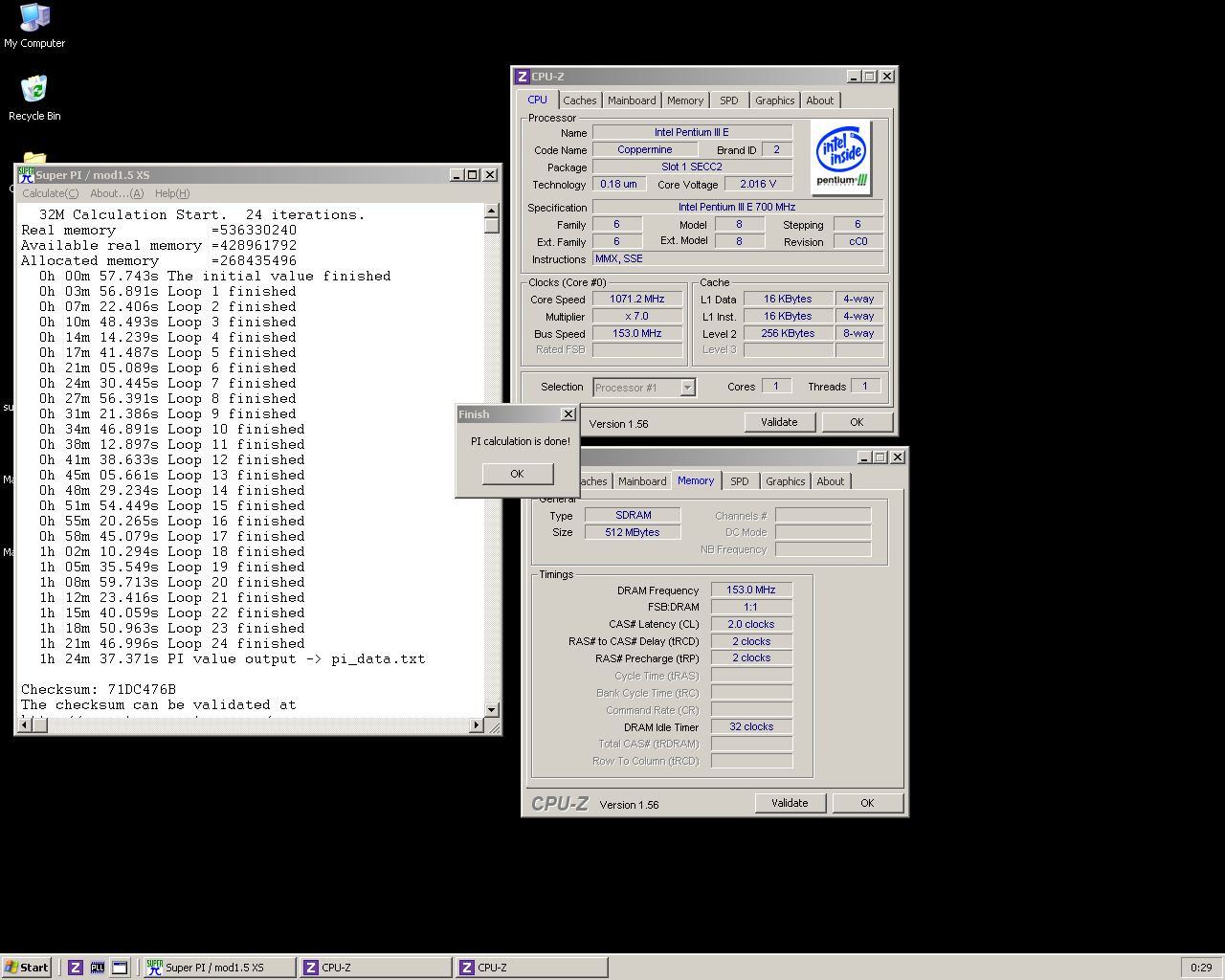The width and height of the screenshot is (1225, 980).
Task: Click the Checksum: 71DC476B line
Action: pos(99,689)
